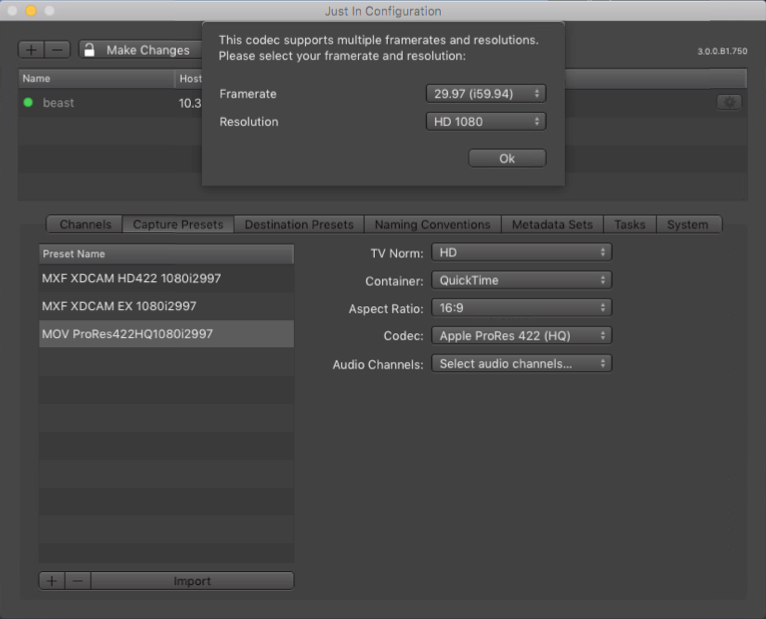Switch to the Metadata Sets tab
766x619 pixels.
(552, 224)
